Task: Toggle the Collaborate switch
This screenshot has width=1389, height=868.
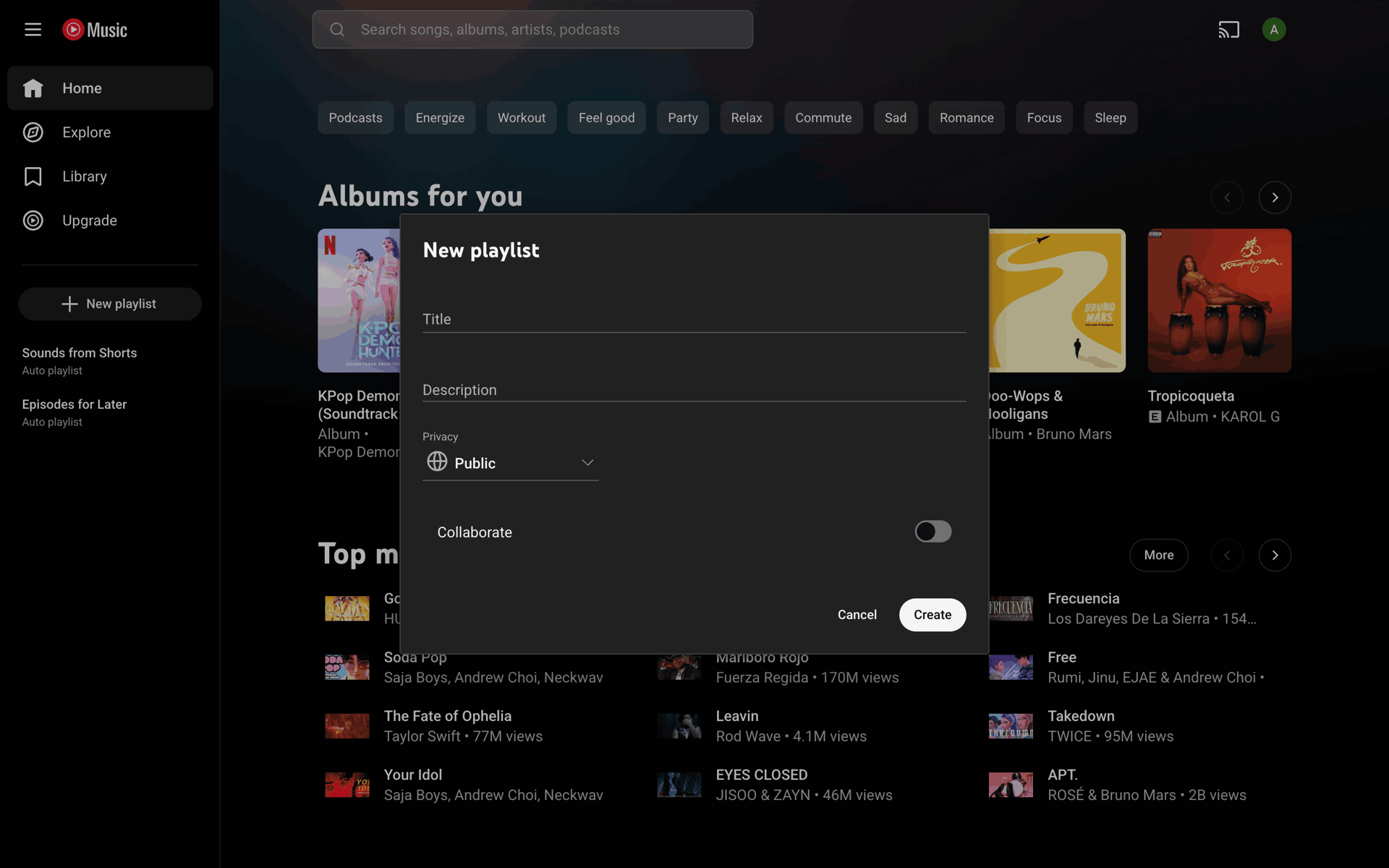Action: point(933,532)
